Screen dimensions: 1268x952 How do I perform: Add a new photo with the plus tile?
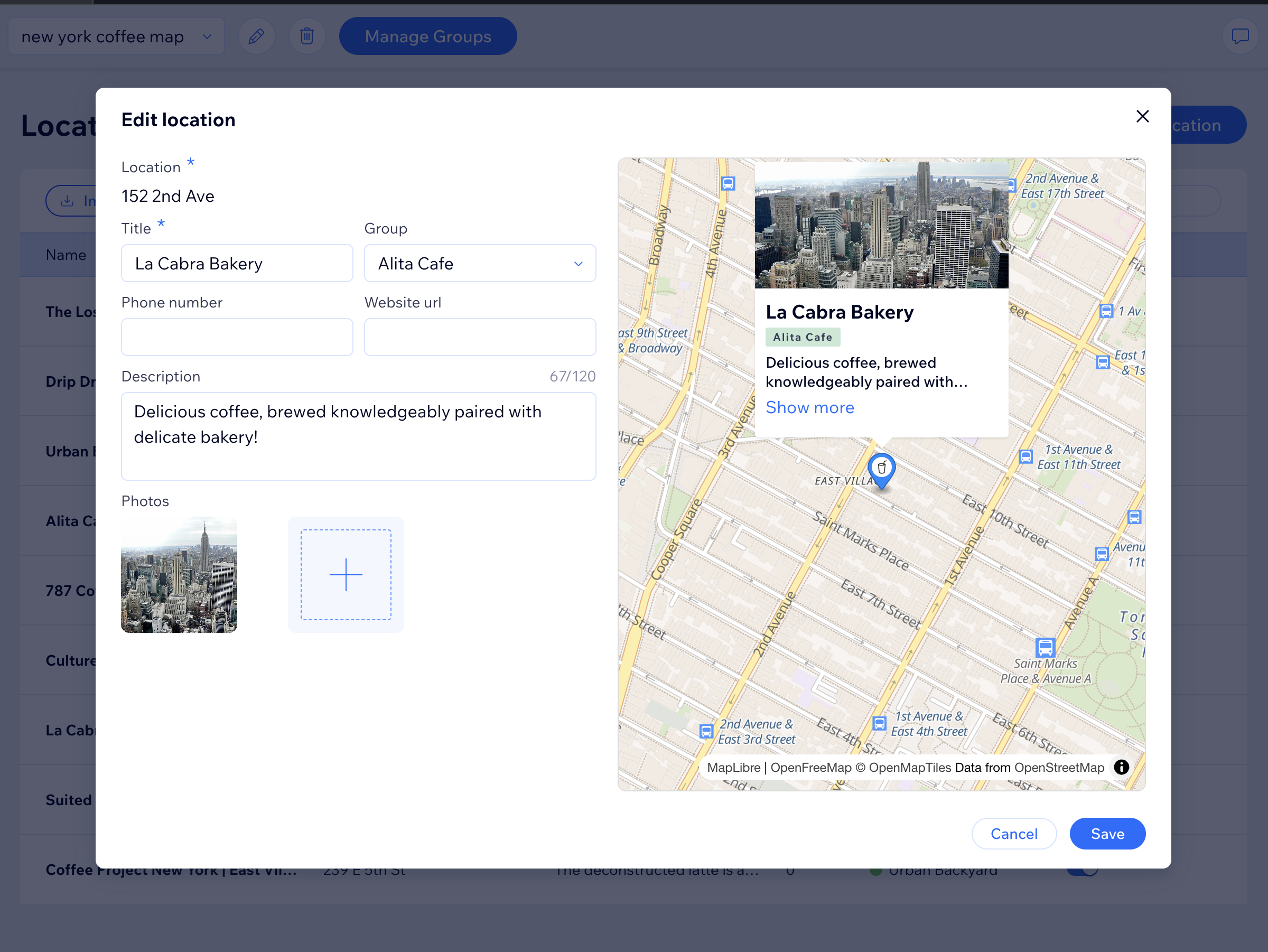(x=346, y=574)
